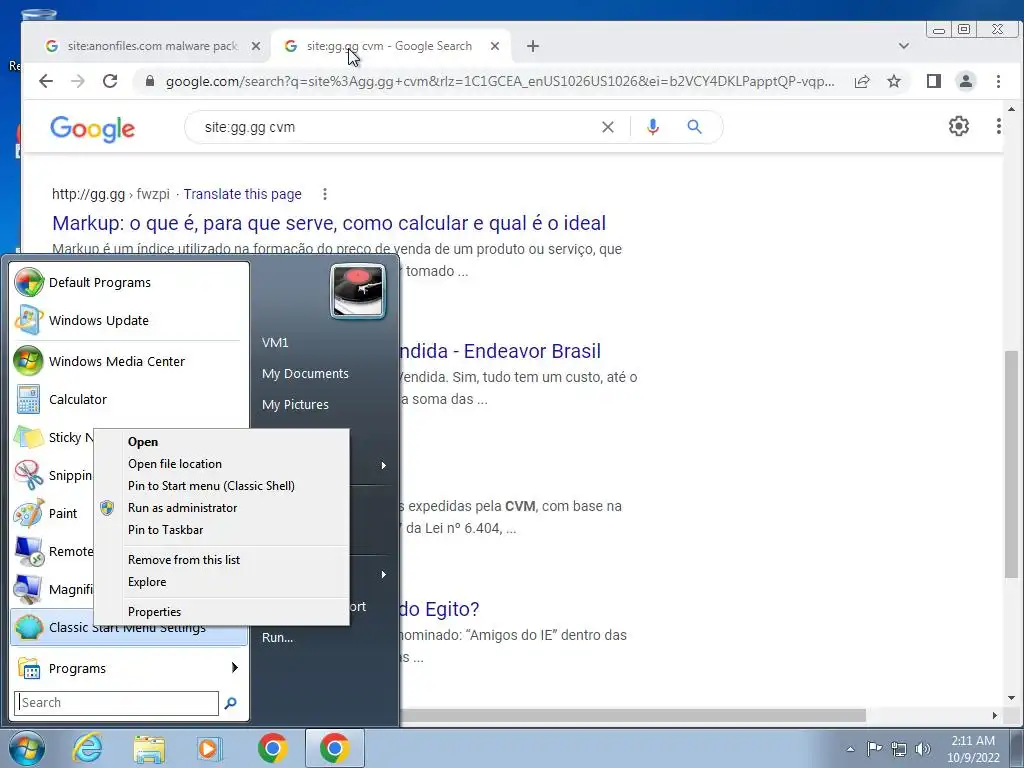Click Translate this page link
Viewport: 1024px width, 768px height.
[x=242, y=194]
